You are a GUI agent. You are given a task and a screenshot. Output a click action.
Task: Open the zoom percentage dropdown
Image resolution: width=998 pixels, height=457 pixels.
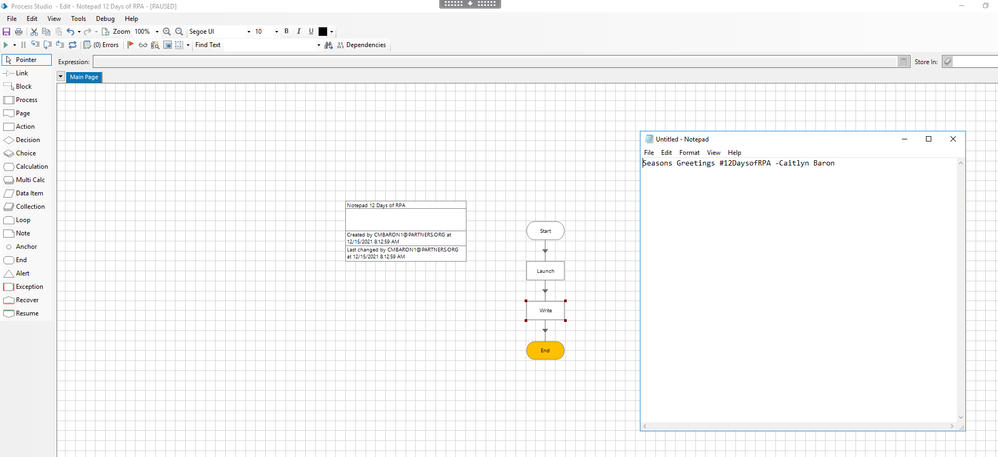tap(157, 32)
